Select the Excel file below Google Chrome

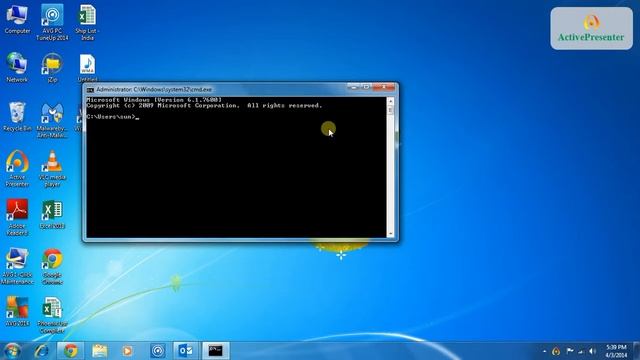click(x=52, y=315)
